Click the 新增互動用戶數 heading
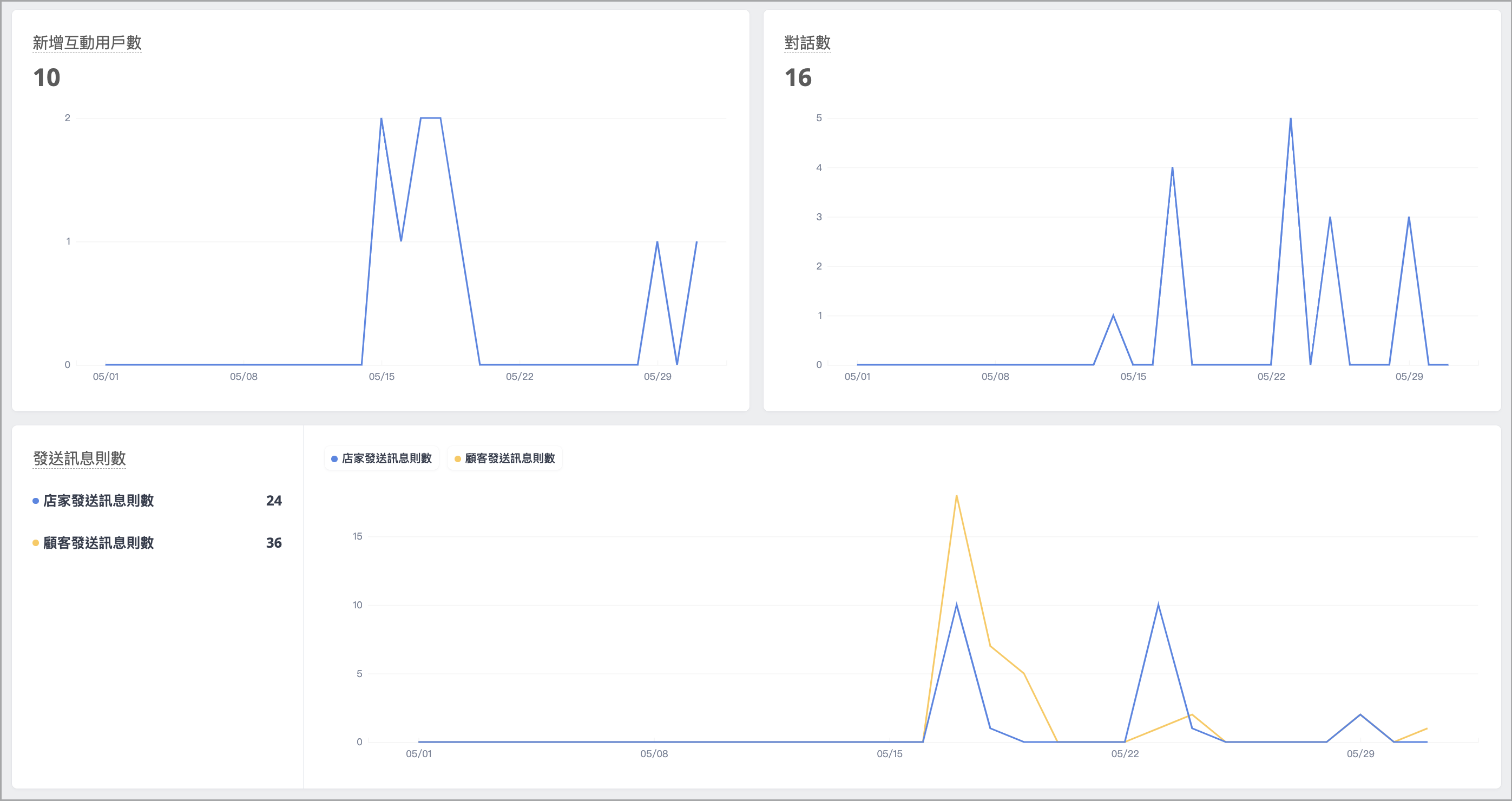The width and height of the screenshot is (1512, 801). [87, 43]
